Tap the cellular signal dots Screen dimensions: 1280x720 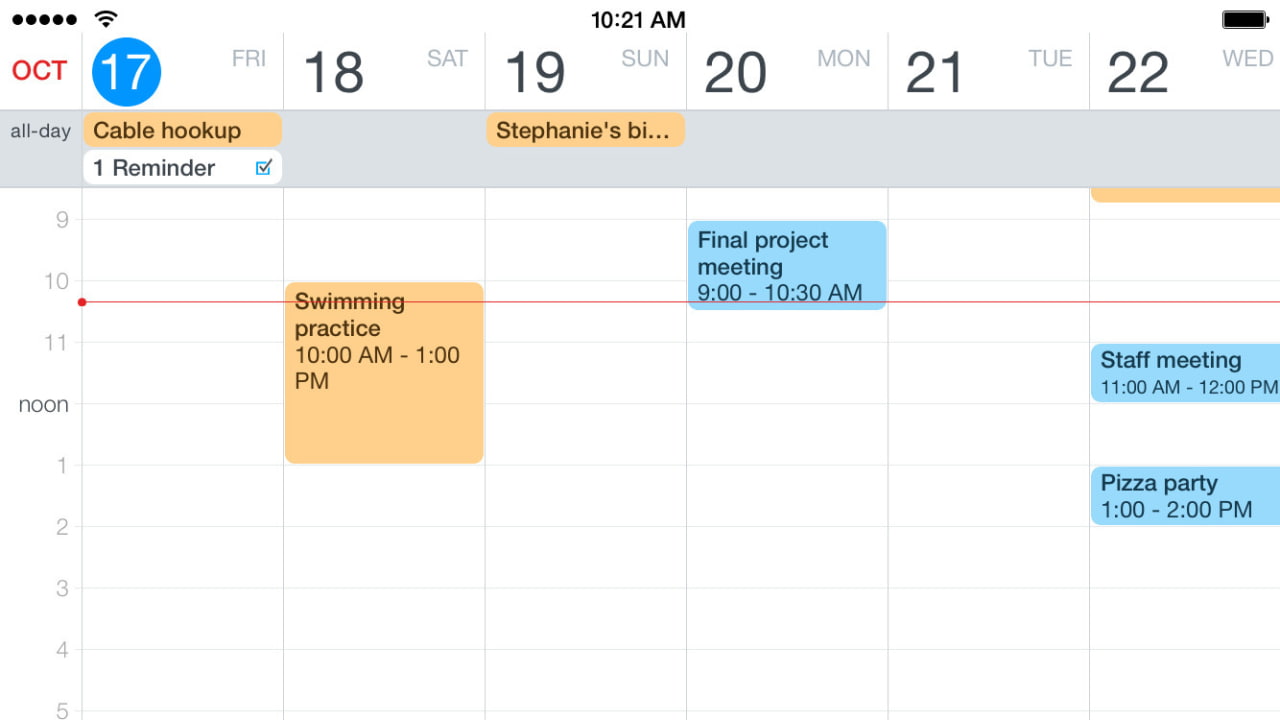tap(44, 19)
